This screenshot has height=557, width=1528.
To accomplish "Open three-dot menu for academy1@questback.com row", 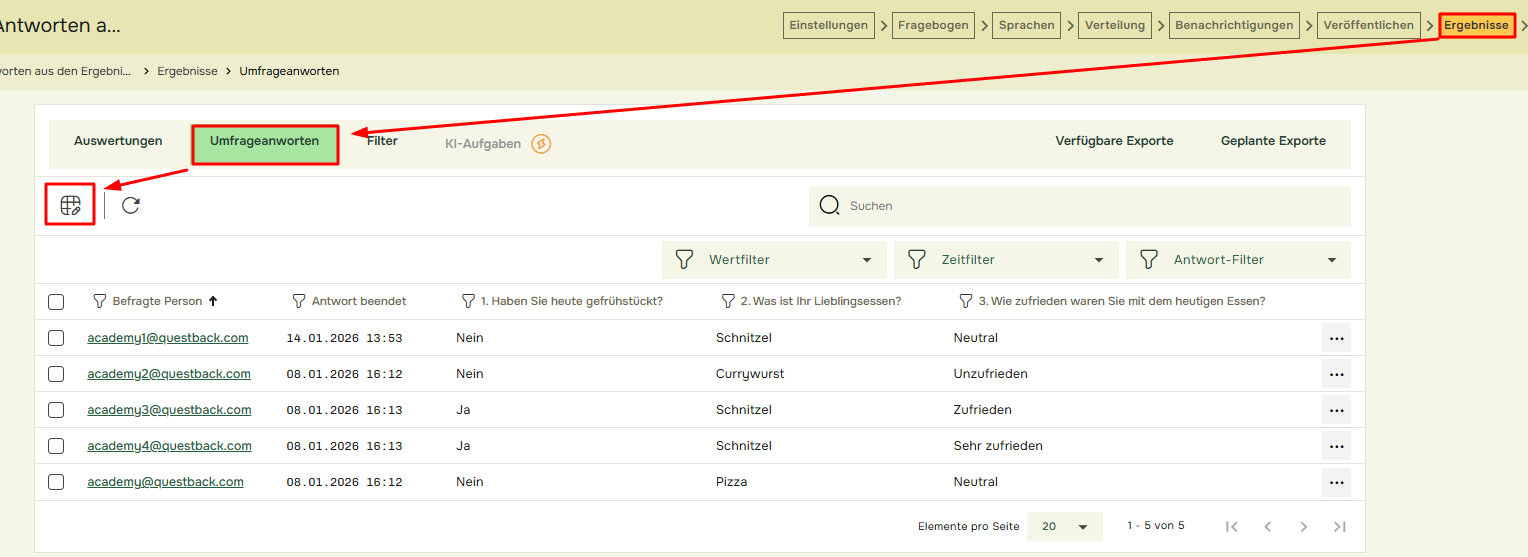I will coord(1336,338).
